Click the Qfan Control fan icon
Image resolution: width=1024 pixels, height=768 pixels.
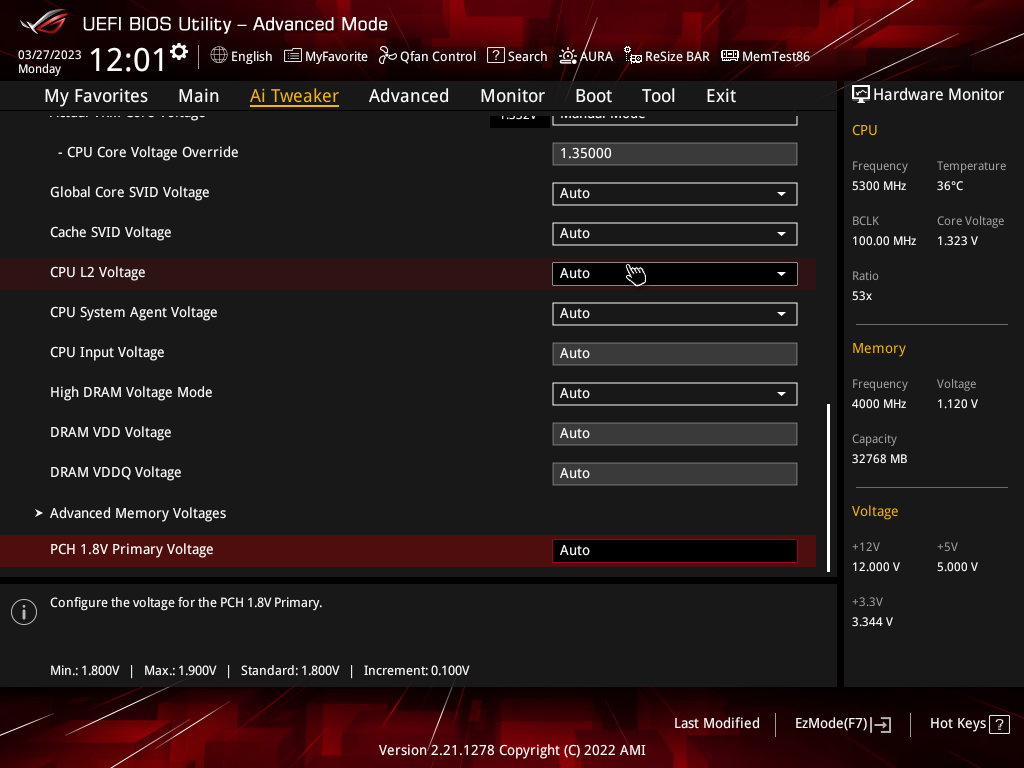pos(387,56)
